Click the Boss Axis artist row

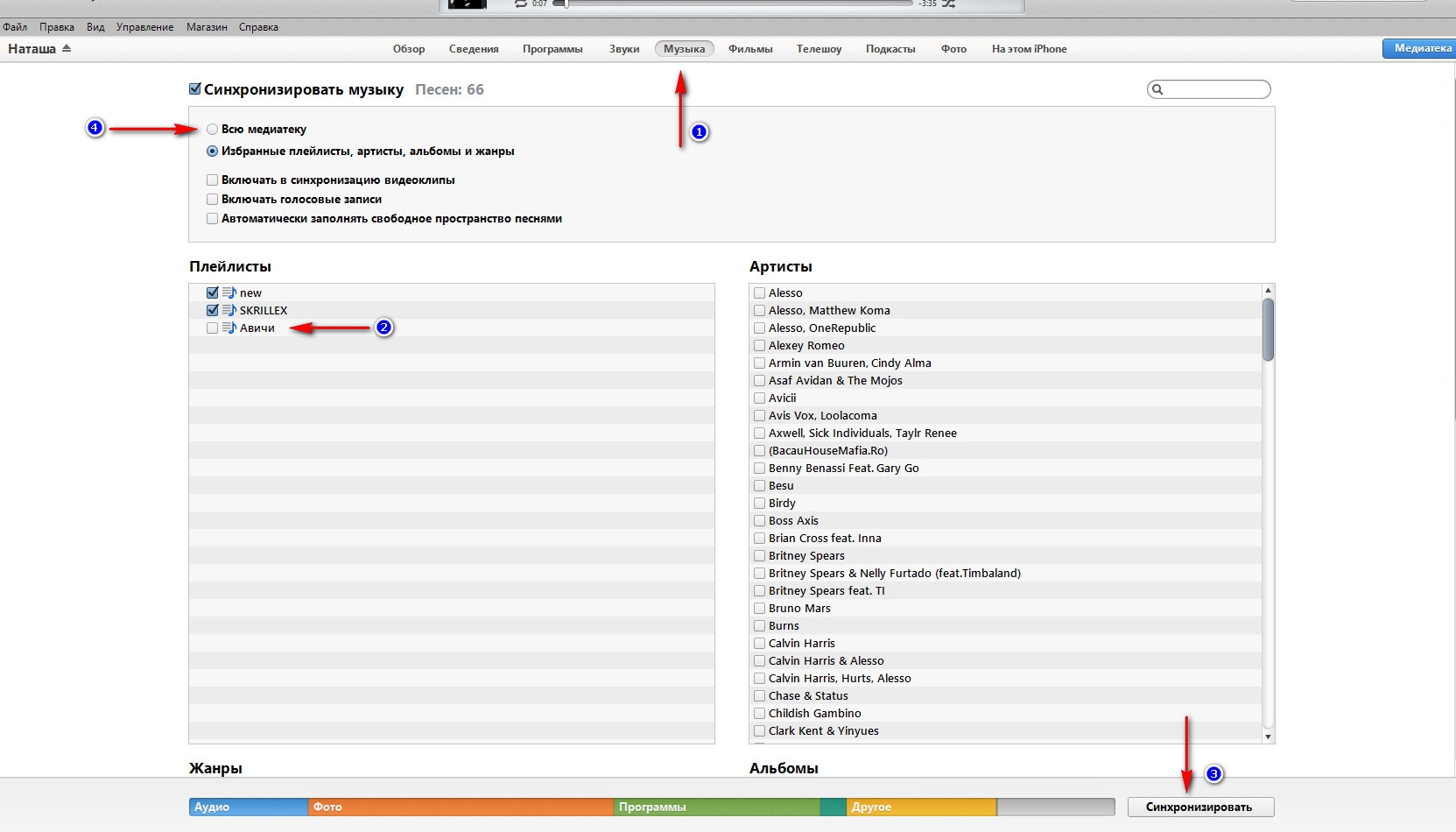1005,520
